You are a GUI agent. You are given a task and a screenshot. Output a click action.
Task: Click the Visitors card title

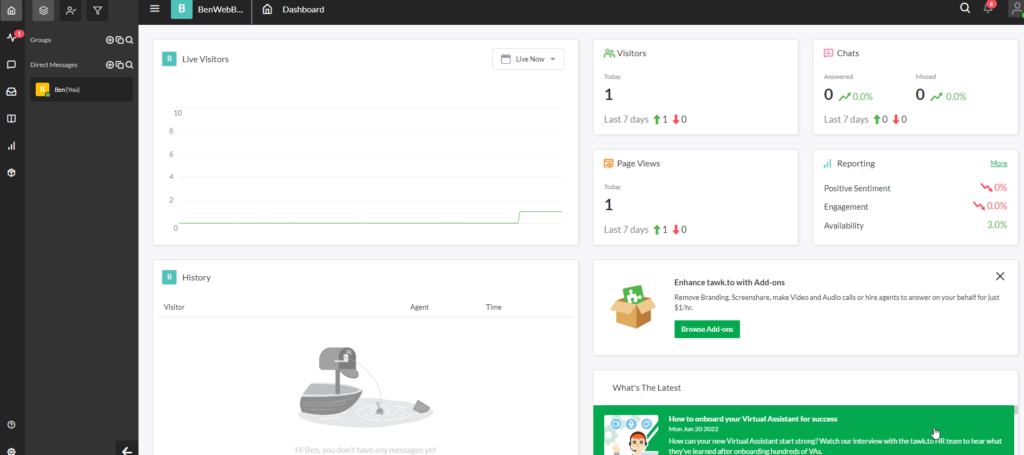tap(631, 53)
